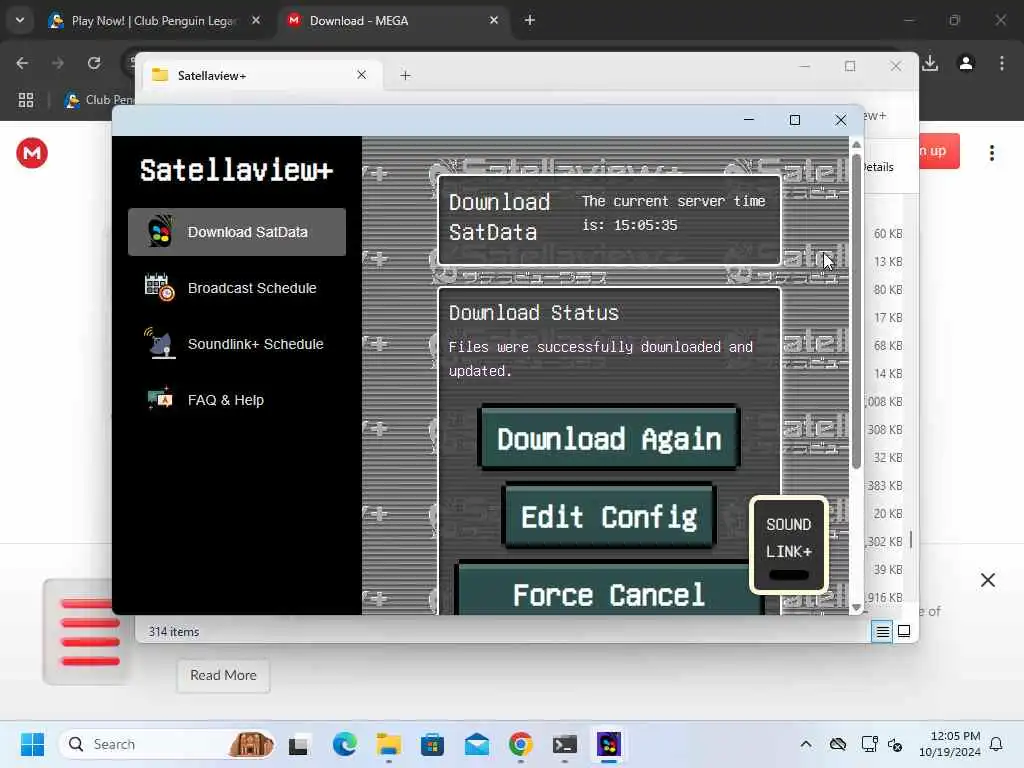The width and height of the screenshot is (1024, 768).
Task: Click the Edit Config button
Action: point(609,517)
